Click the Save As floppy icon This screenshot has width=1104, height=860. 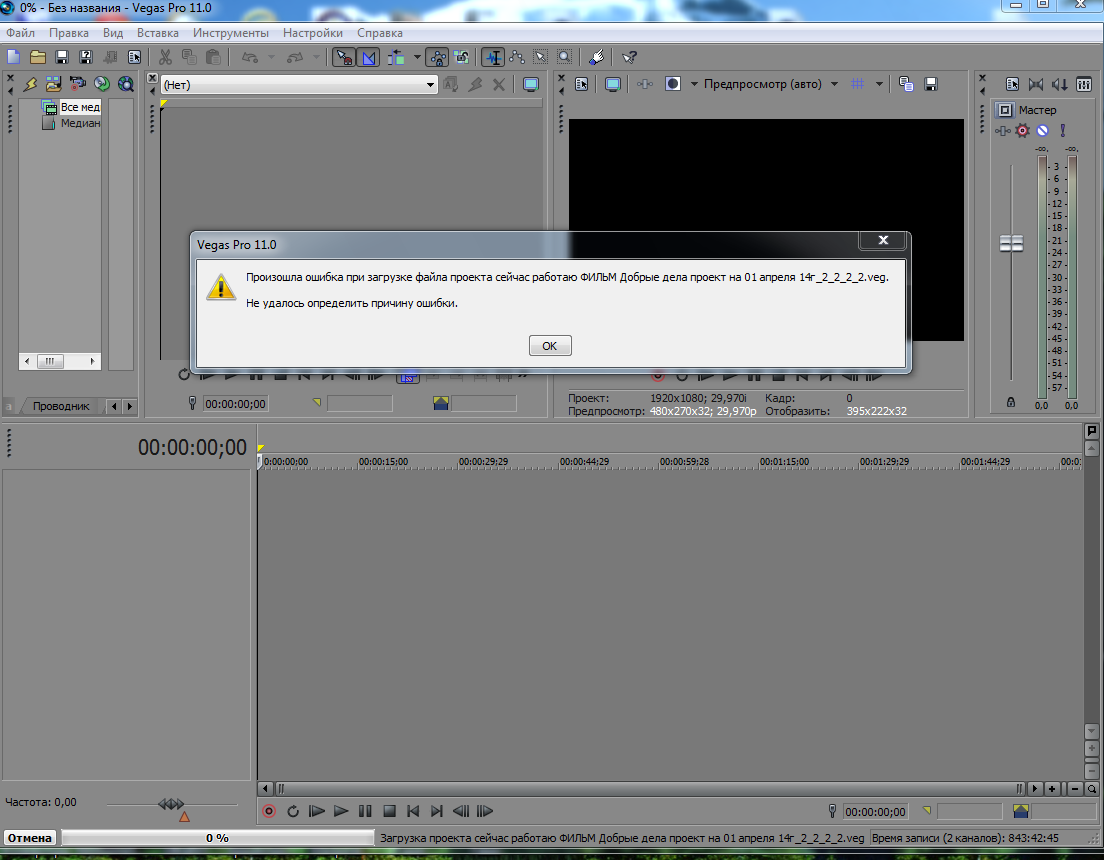[x=86, y=57]
